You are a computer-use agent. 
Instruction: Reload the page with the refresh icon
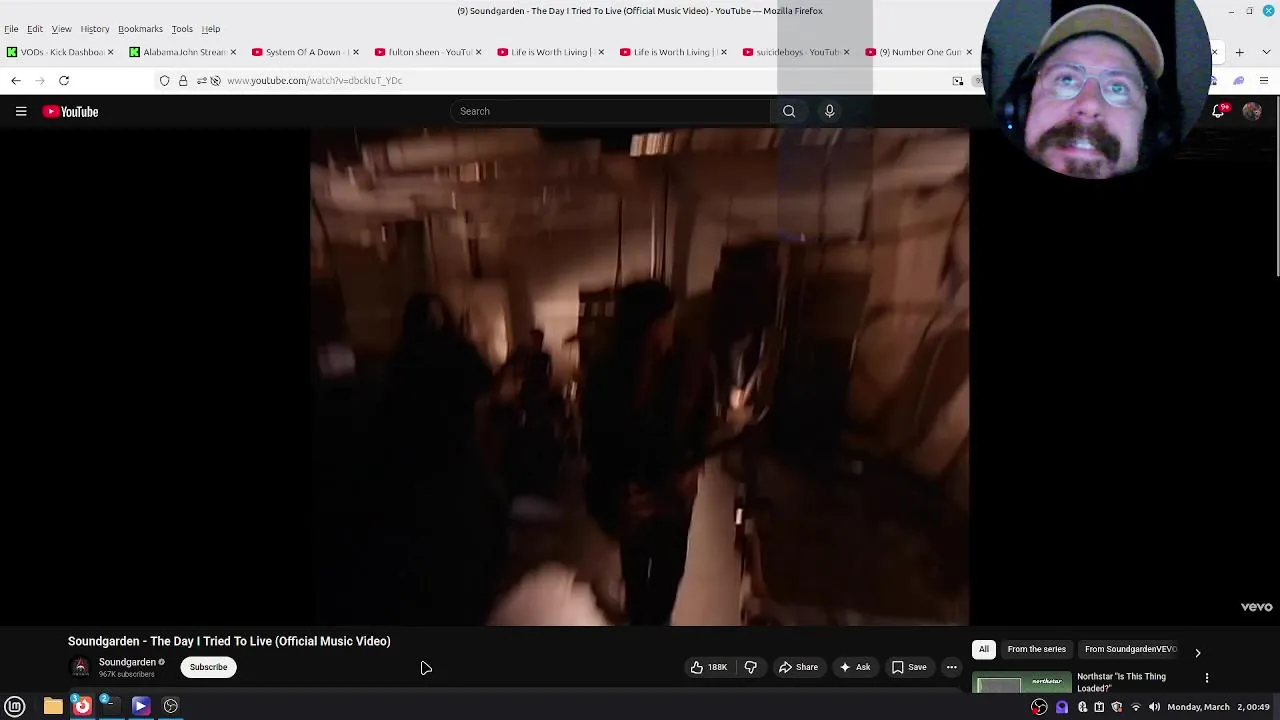(64, 80)
